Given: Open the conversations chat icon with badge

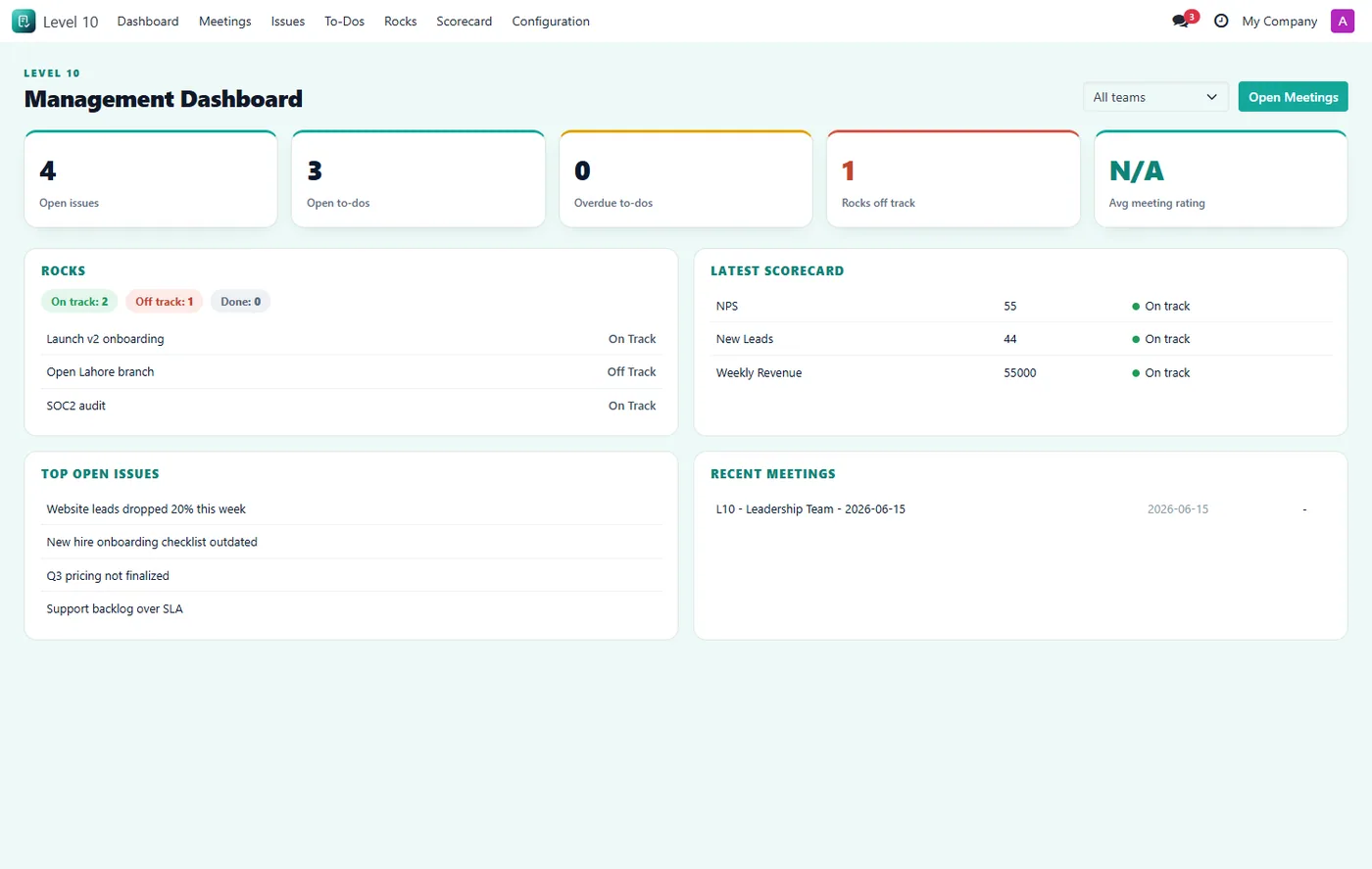Looking at the screenshot, I should tap(1184, 20).
